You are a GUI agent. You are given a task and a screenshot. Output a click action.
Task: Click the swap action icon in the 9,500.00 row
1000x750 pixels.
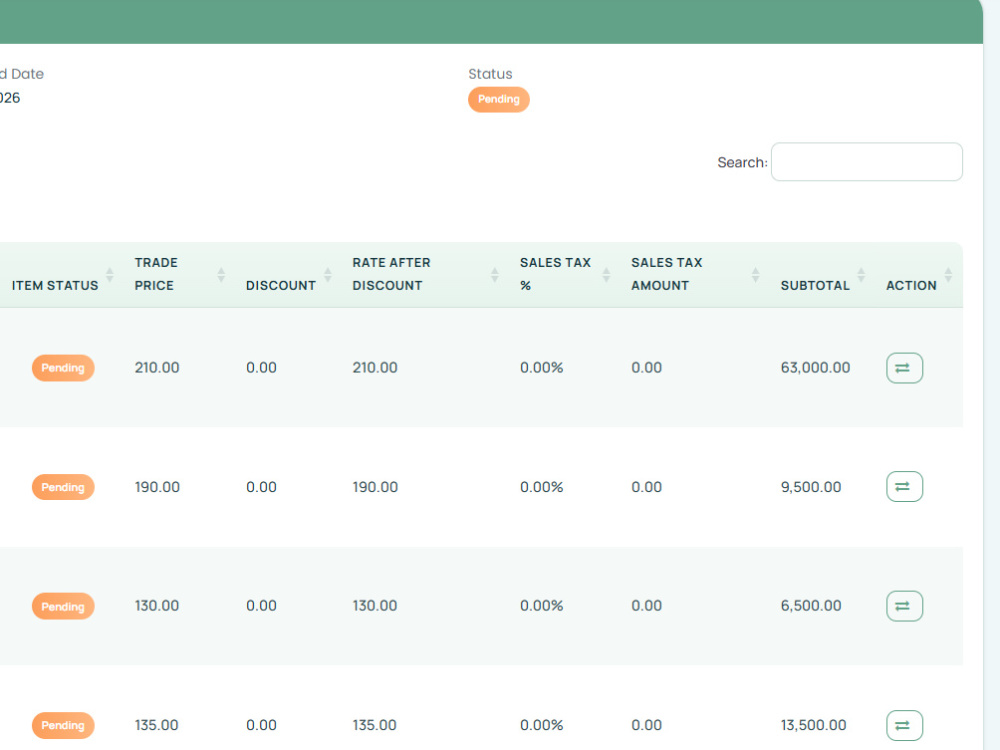coord(904,487)
